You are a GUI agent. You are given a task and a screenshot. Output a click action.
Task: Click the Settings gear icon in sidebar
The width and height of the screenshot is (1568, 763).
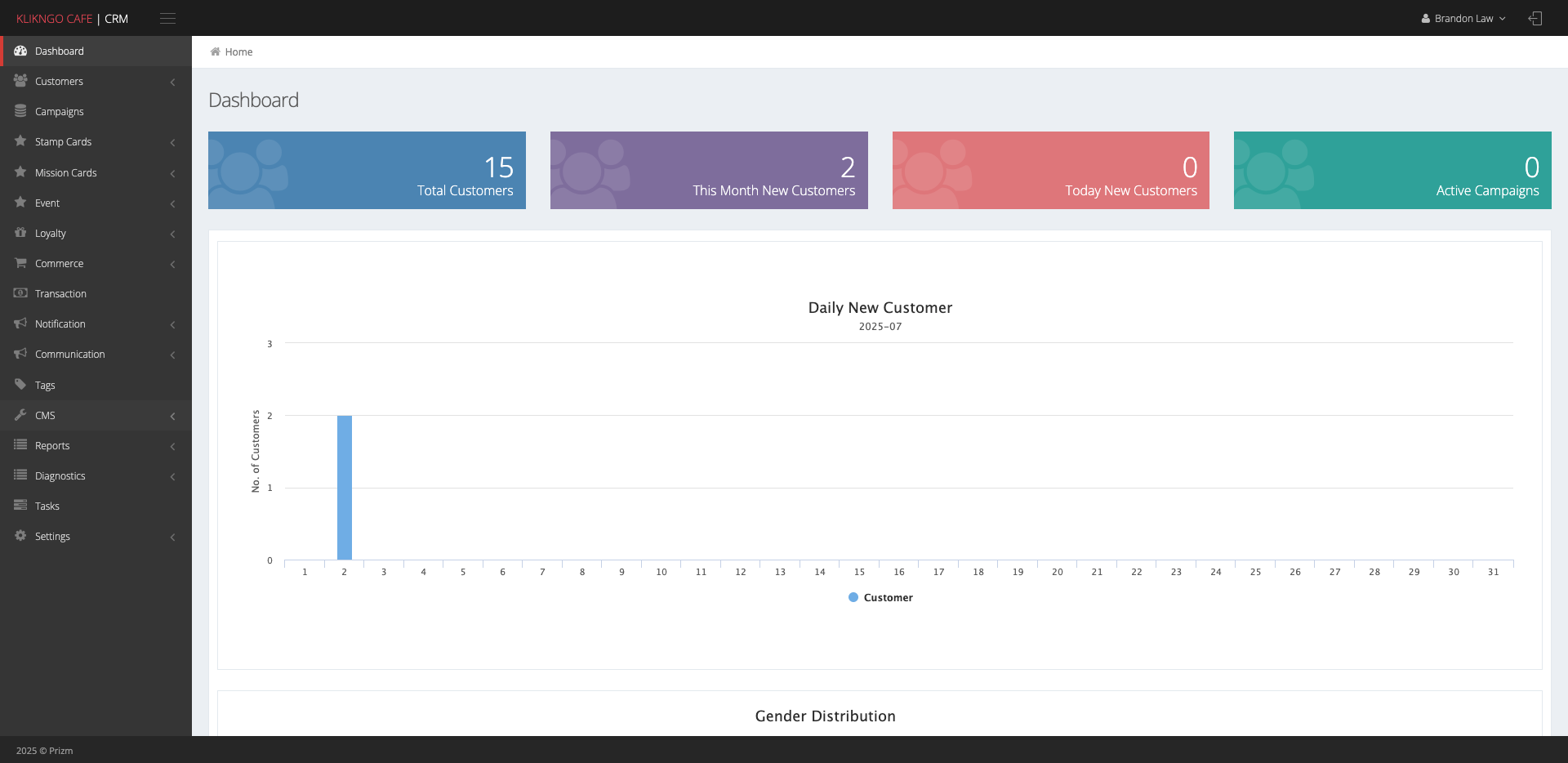[20, 536]
